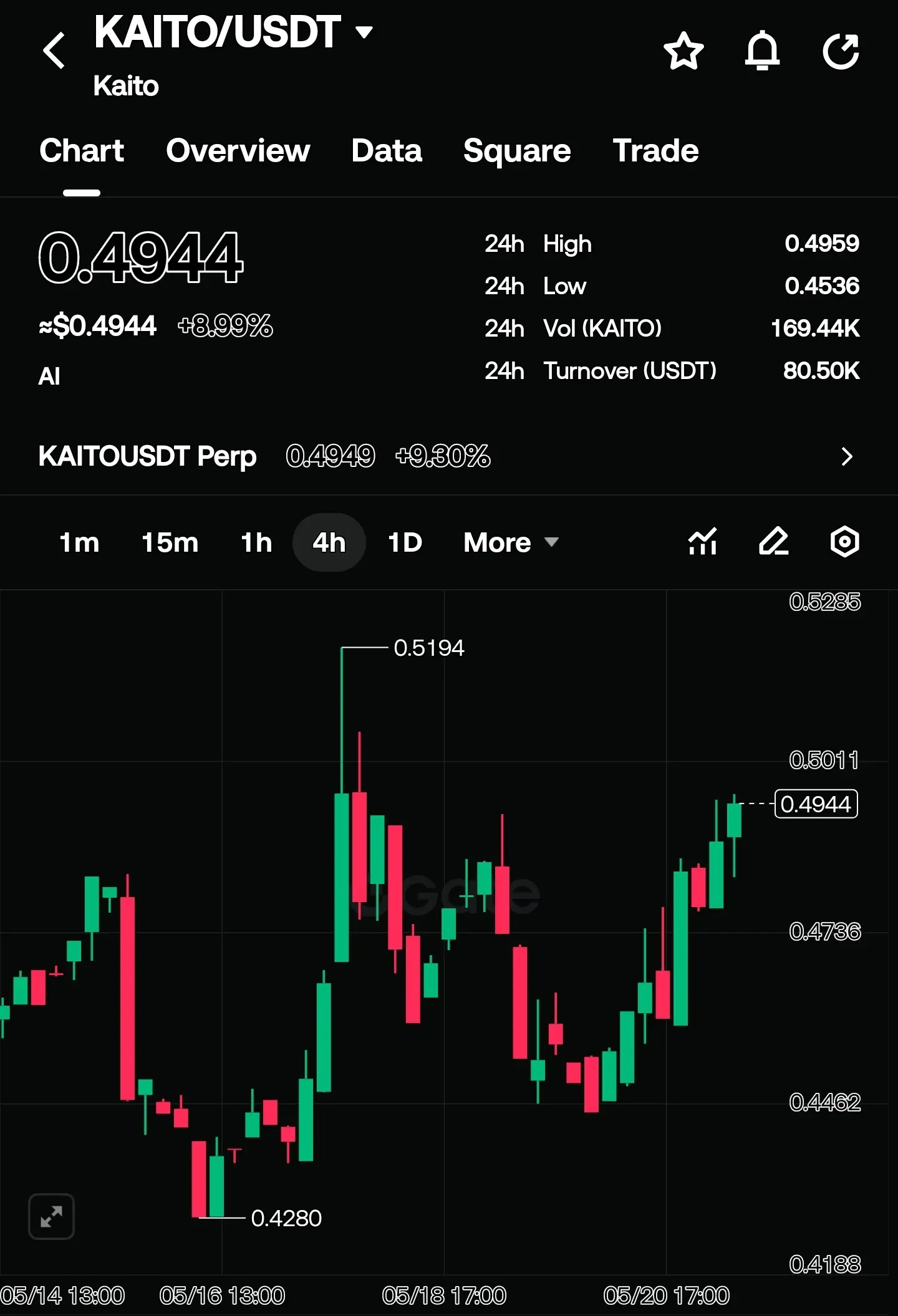Switch to the Chart tab

(82, 151)
